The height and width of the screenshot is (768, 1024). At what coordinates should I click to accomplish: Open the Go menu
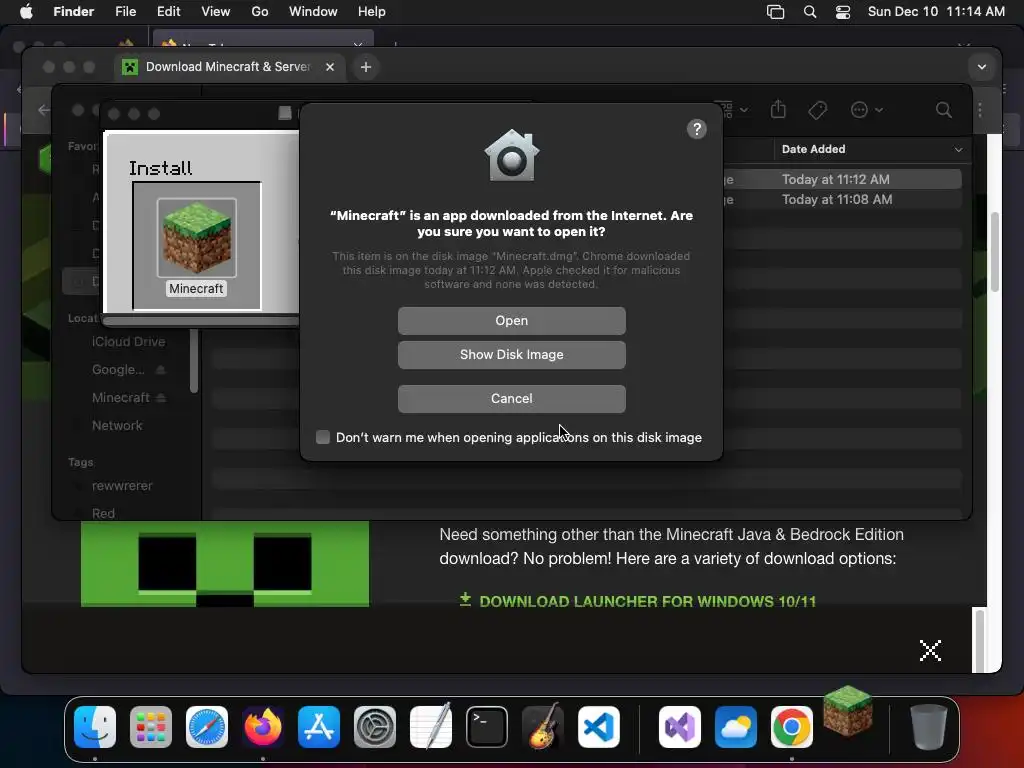pyautogui.click(x=260, y=12)
